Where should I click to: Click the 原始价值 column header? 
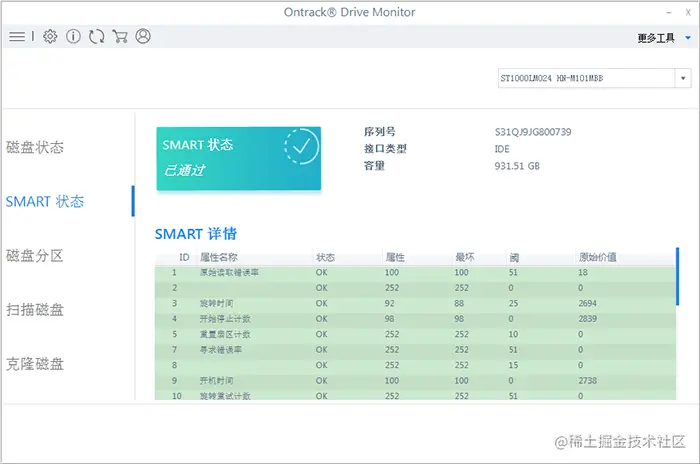click(598, 257)
